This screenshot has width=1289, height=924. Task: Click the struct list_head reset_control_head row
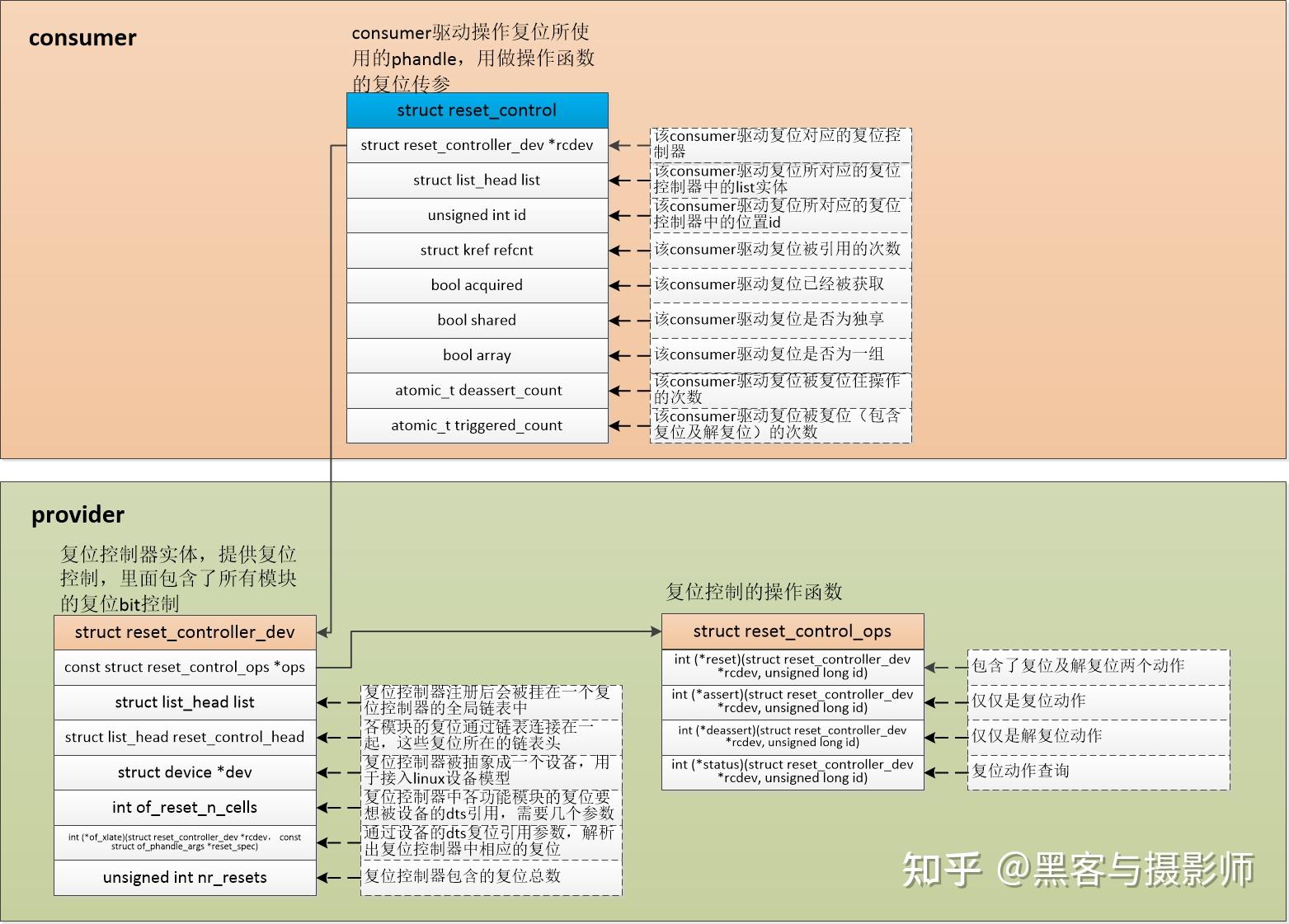coord(185,737)
